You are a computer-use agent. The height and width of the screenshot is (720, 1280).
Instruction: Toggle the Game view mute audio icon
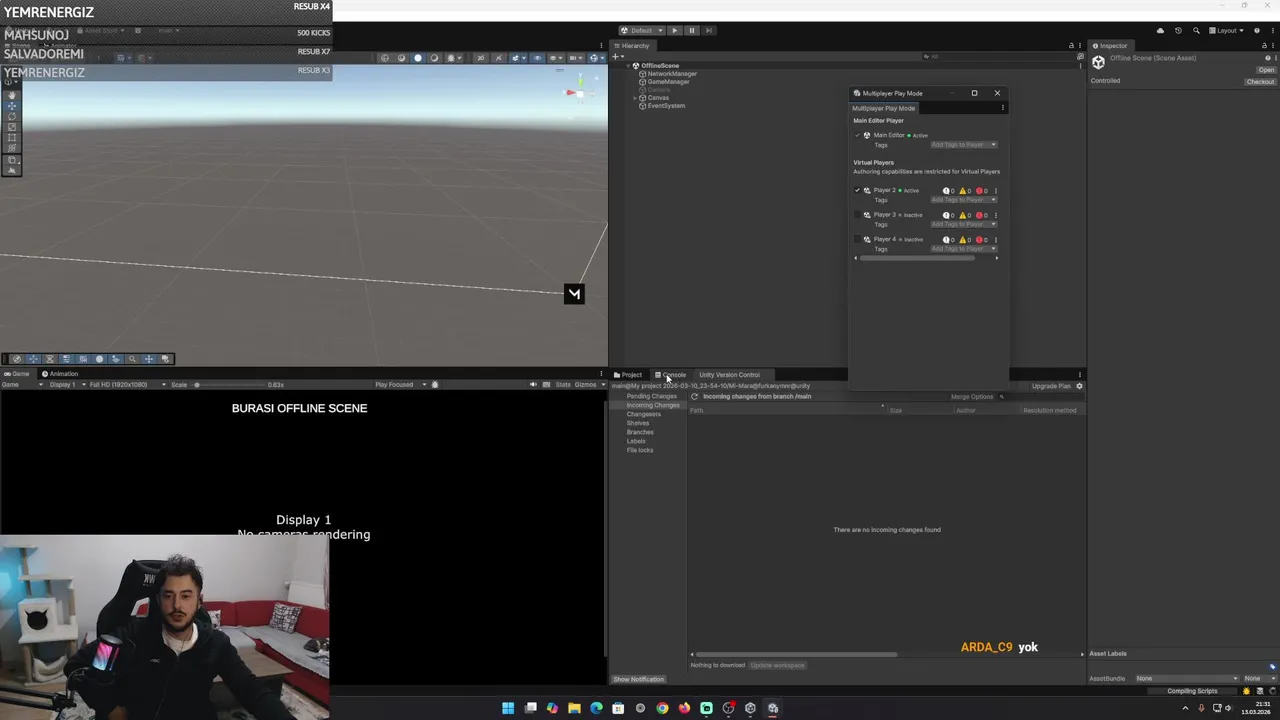coord(533,384)
